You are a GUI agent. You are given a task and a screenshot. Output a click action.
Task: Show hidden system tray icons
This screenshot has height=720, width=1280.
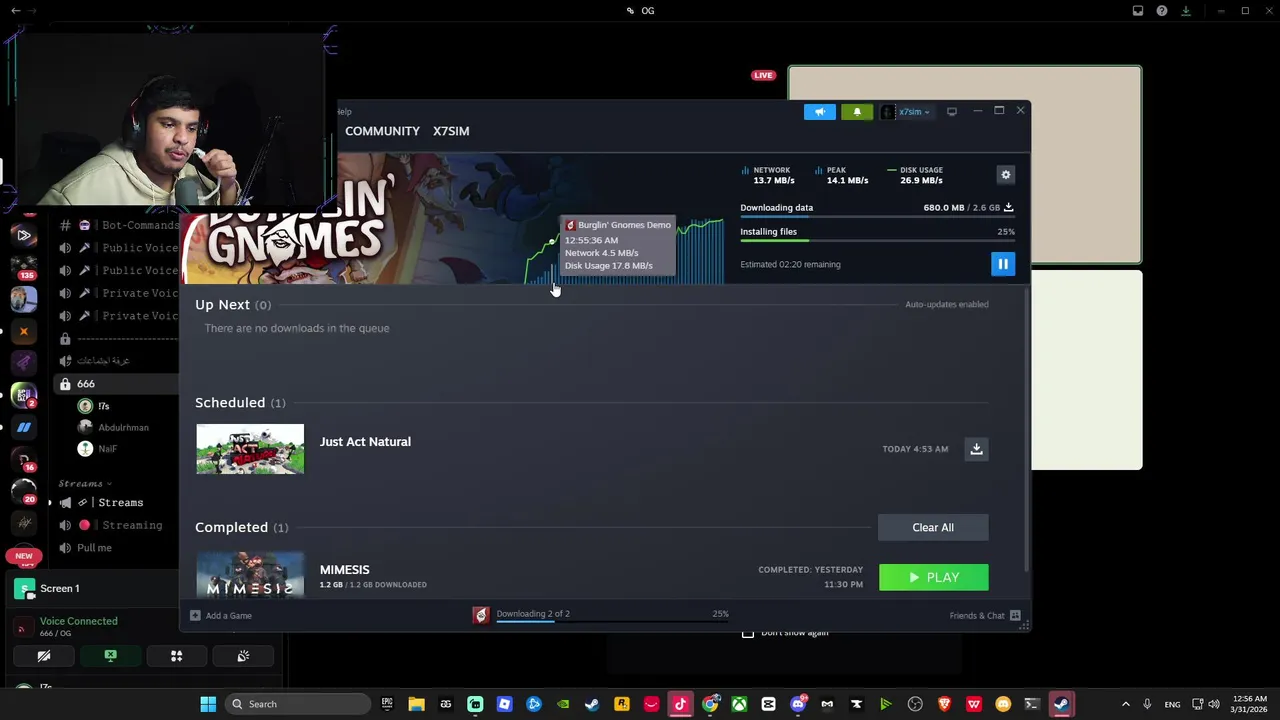(1125, 704)
